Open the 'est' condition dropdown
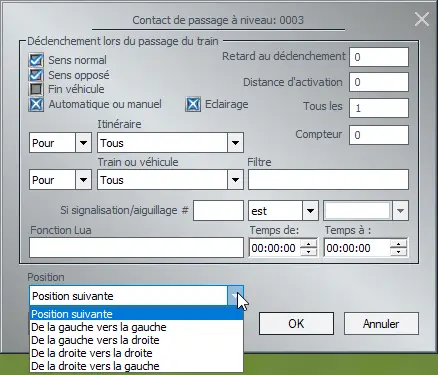438x375 pixels. pos(310,211)
